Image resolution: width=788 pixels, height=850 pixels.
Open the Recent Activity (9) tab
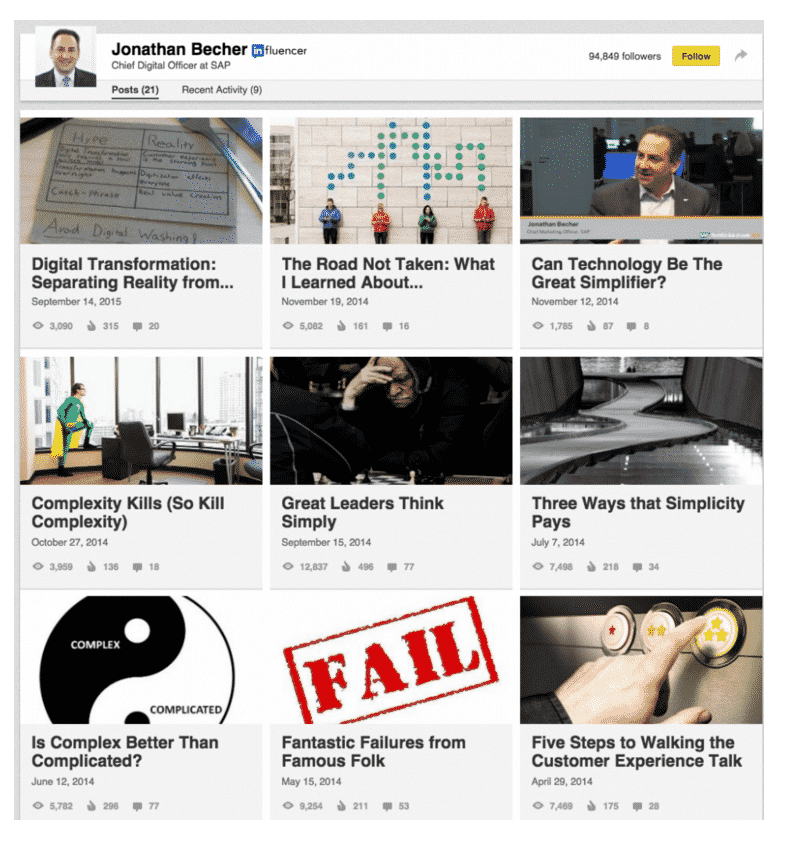(222, 90)
